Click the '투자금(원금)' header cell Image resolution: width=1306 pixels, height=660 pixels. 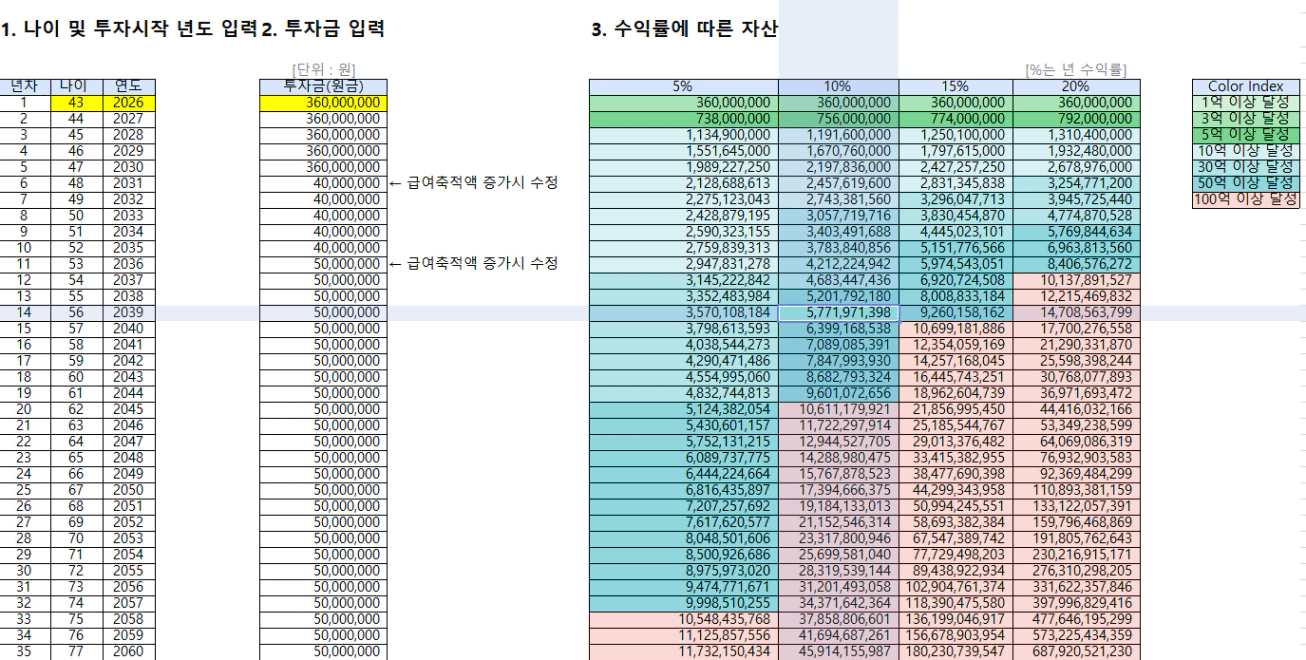click(321, 87)
